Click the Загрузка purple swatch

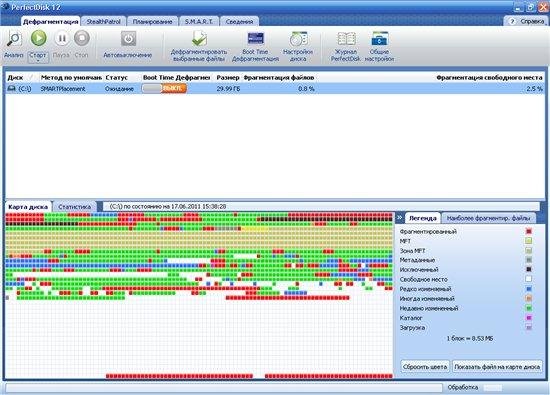529,327
